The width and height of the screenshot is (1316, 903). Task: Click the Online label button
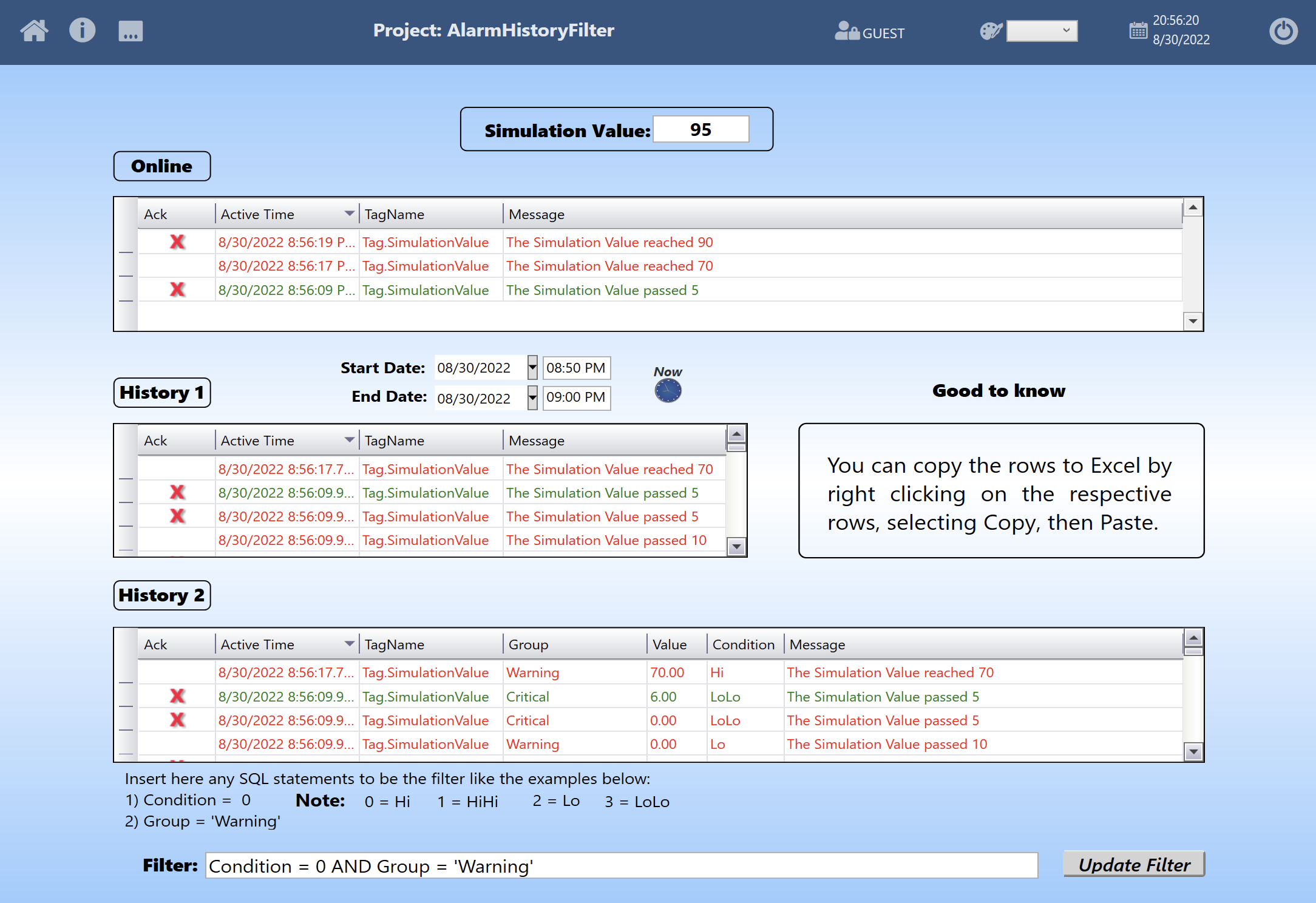click(x=162, y=166)
